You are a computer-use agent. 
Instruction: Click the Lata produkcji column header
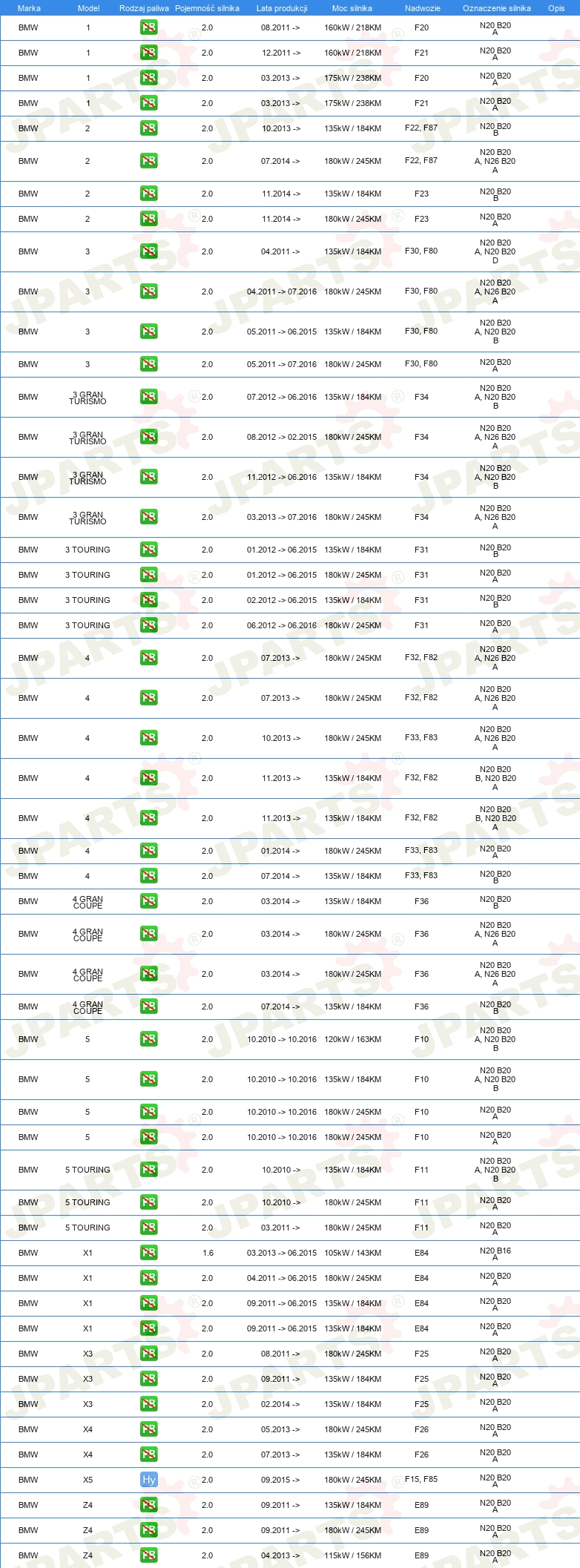[x=282, y=8]
